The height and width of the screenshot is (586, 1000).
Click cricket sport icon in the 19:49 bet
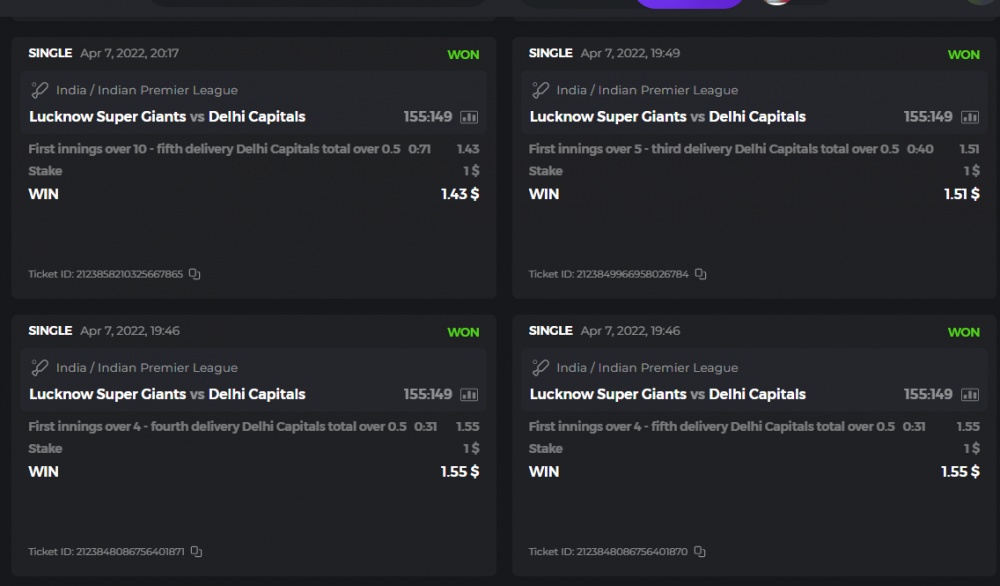(x=540, y=90)
